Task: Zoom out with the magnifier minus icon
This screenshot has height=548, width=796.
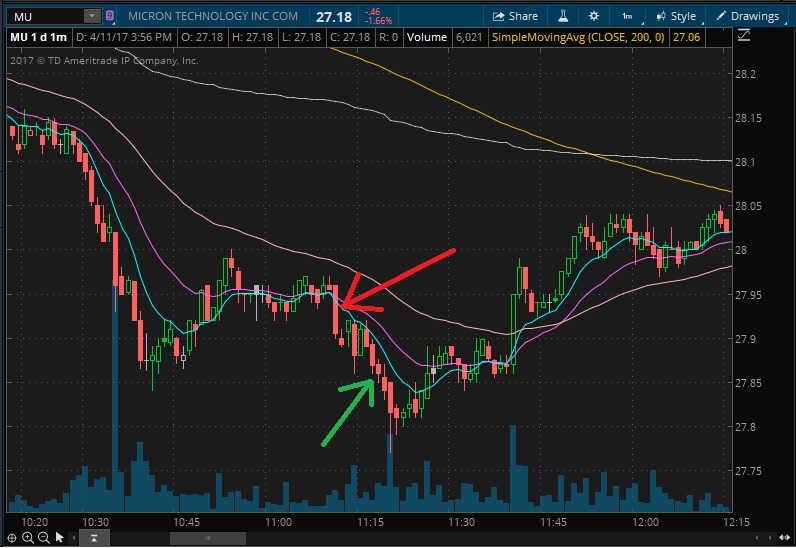Action: click(44, 538)
